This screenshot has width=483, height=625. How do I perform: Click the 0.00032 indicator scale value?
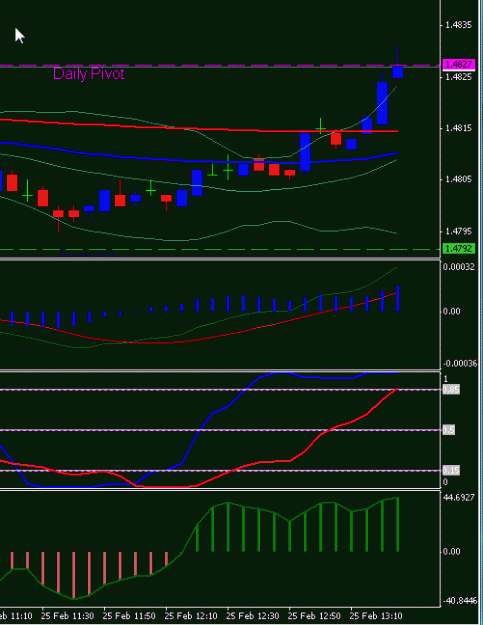point(459,267)
